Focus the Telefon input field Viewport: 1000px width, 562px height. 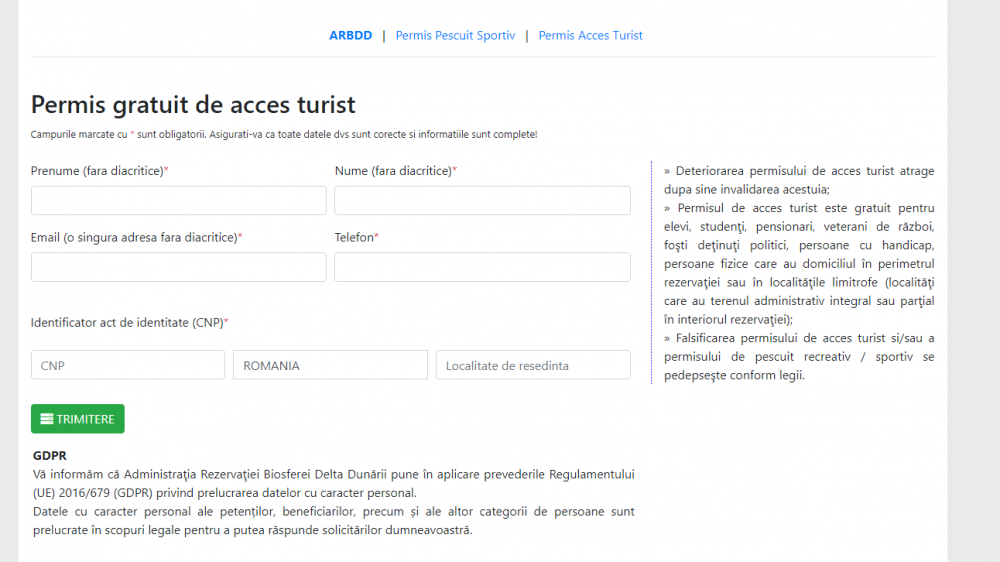[x=482, y=267]
